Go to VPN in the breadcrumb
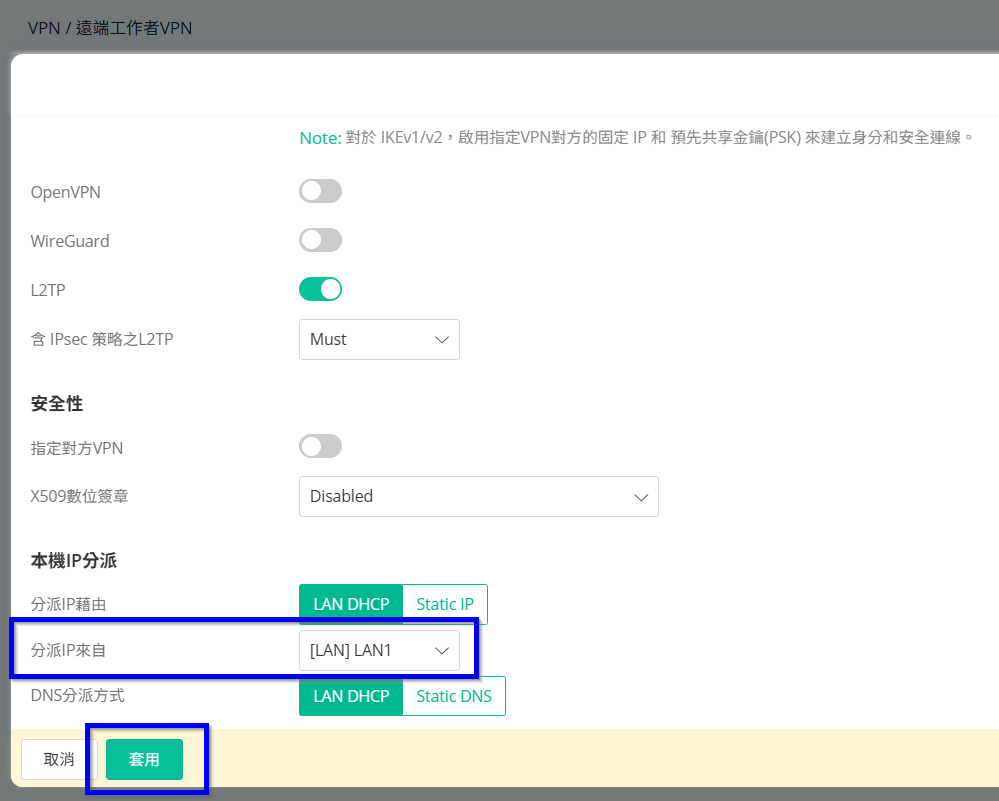The image size is (999, 801). [43, 28]
